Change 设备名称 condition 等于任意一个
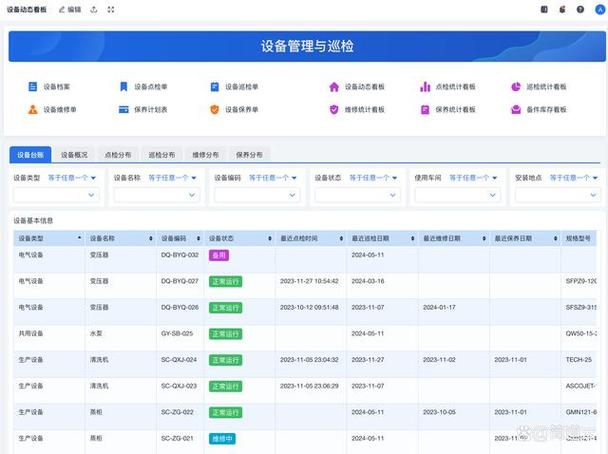The height and width of the screenshot is (454, 608). (x=172, y=178)
